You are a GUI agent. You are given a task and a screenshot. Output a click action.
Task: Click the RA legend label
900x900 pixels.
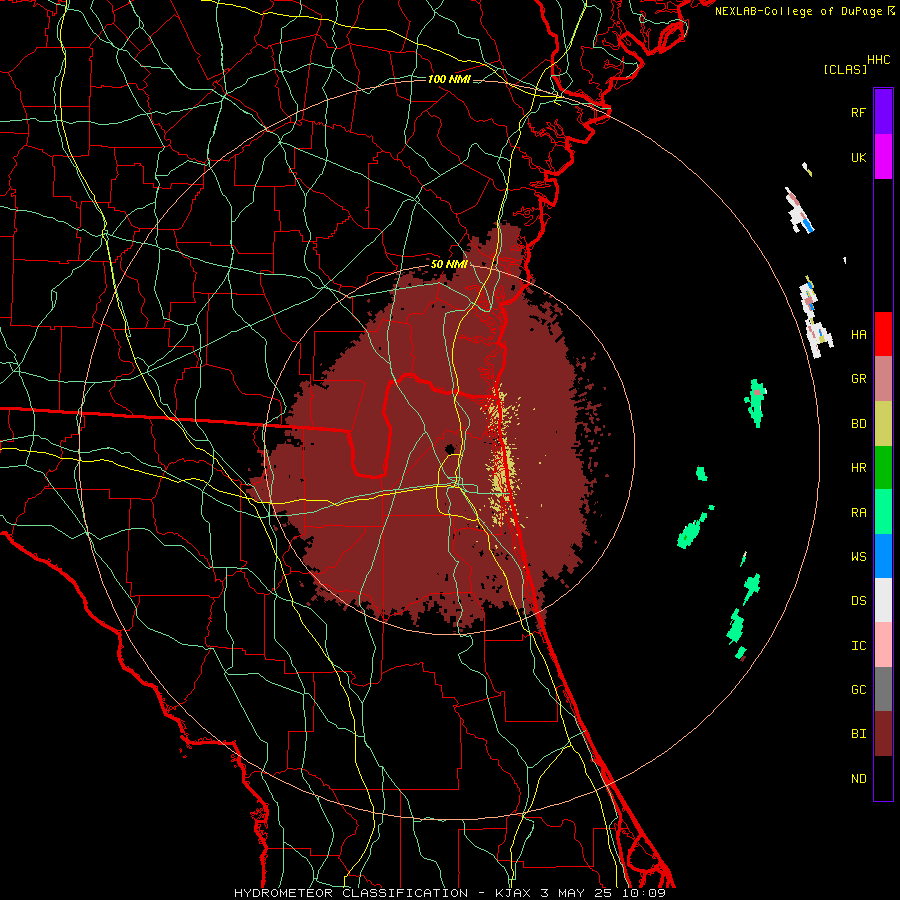click(858, 512)
